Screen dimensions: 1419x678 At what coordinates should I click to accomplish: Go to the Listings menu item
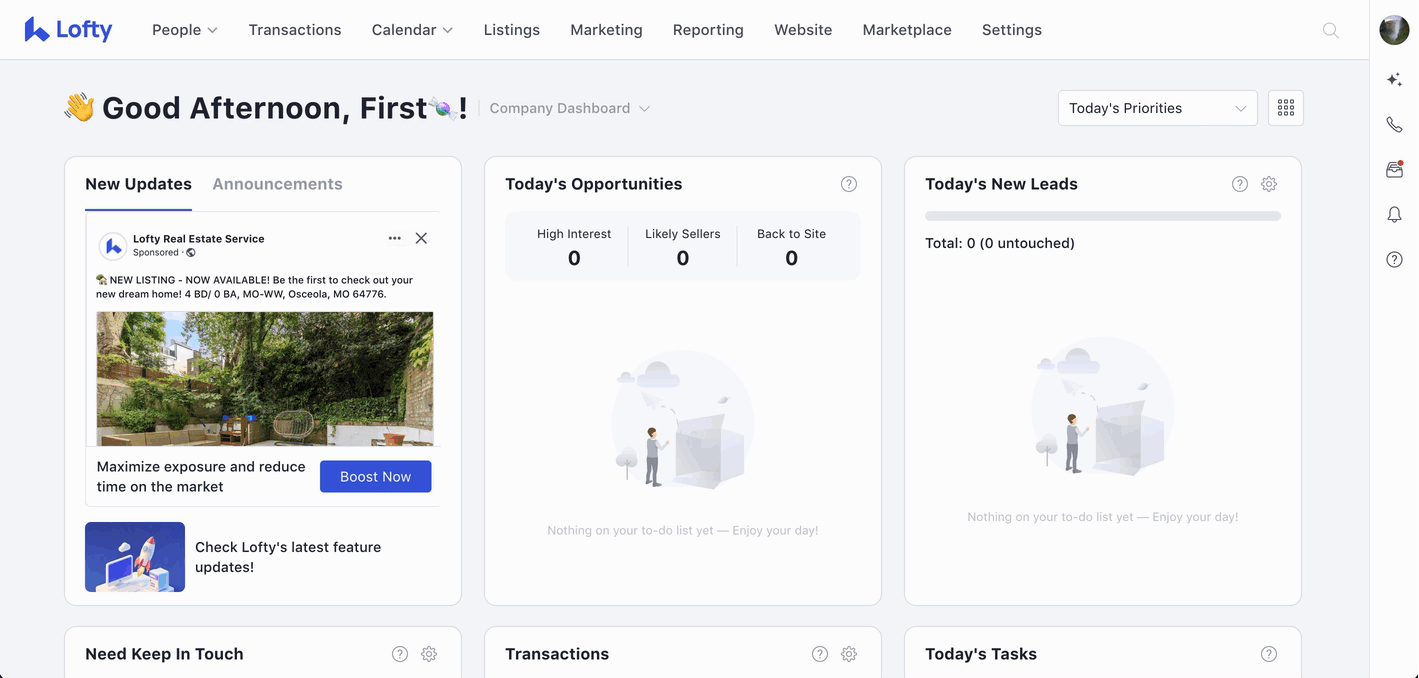point(511,30)
